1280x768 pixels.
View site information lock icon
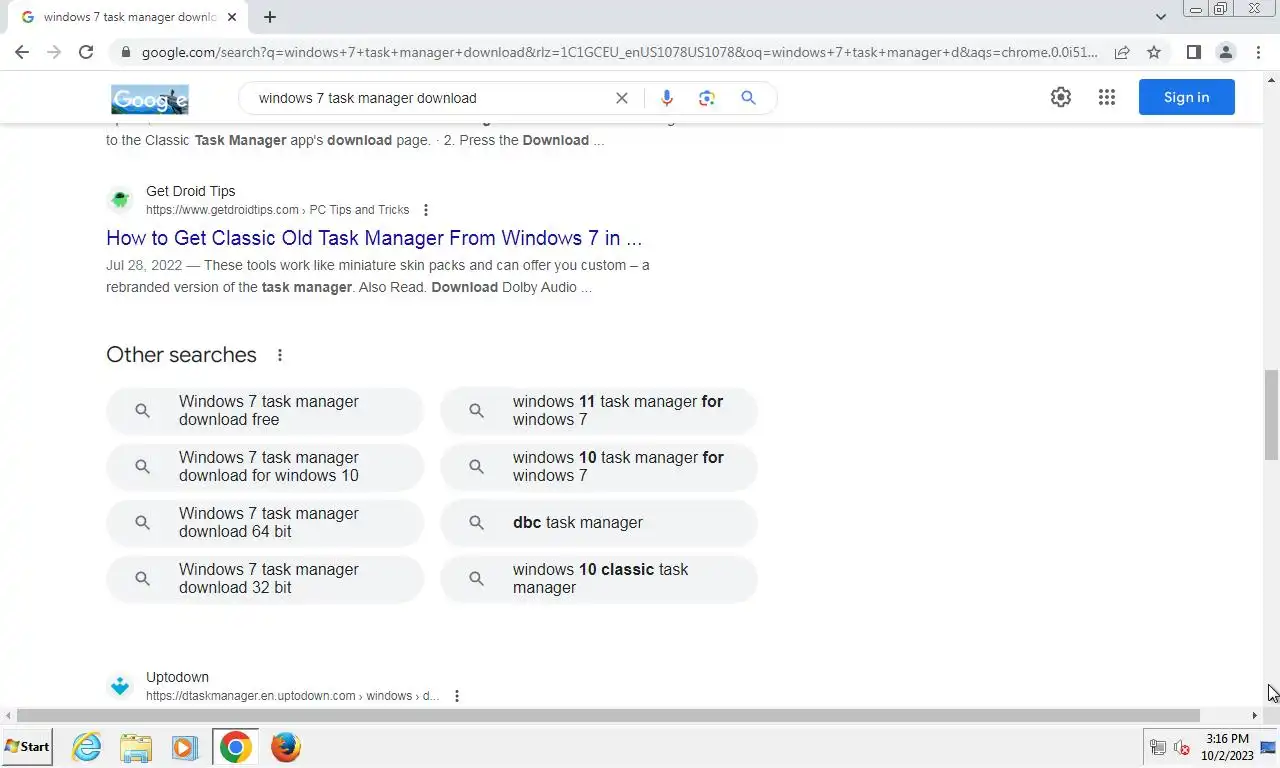(x=125, y=52)
